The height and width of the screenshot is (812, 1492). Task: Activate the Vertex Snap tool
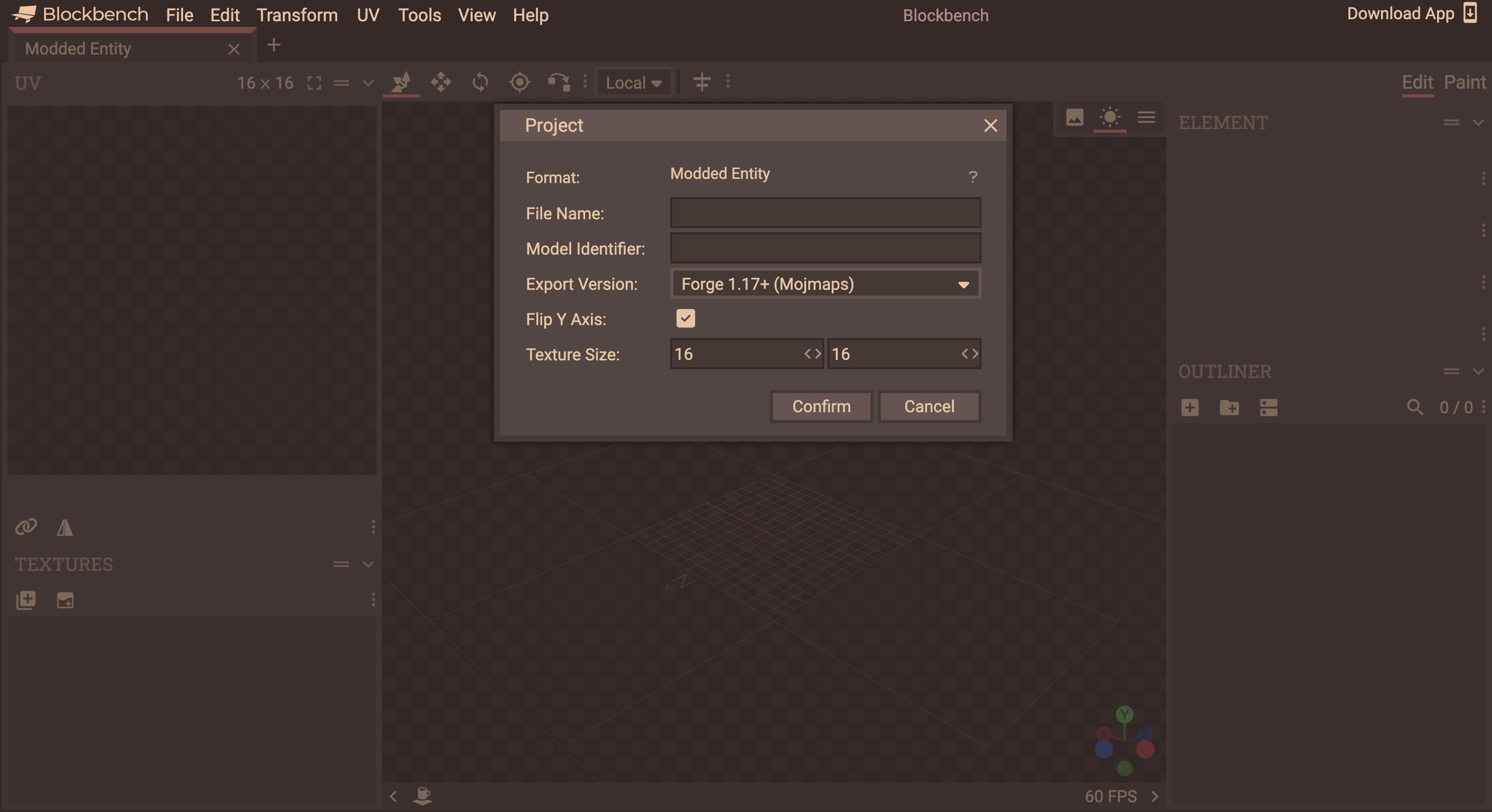559,82
